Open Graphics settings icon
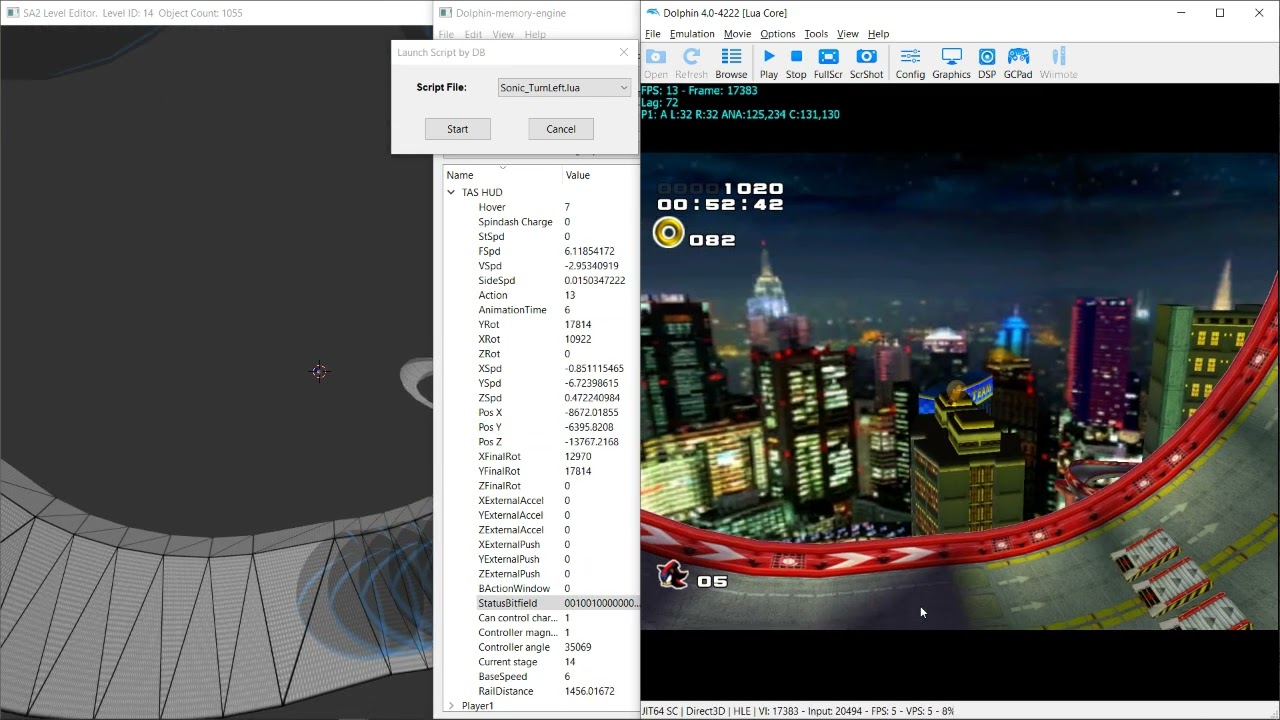Viewport: 1280px width, 720px height. pos(951,57)
